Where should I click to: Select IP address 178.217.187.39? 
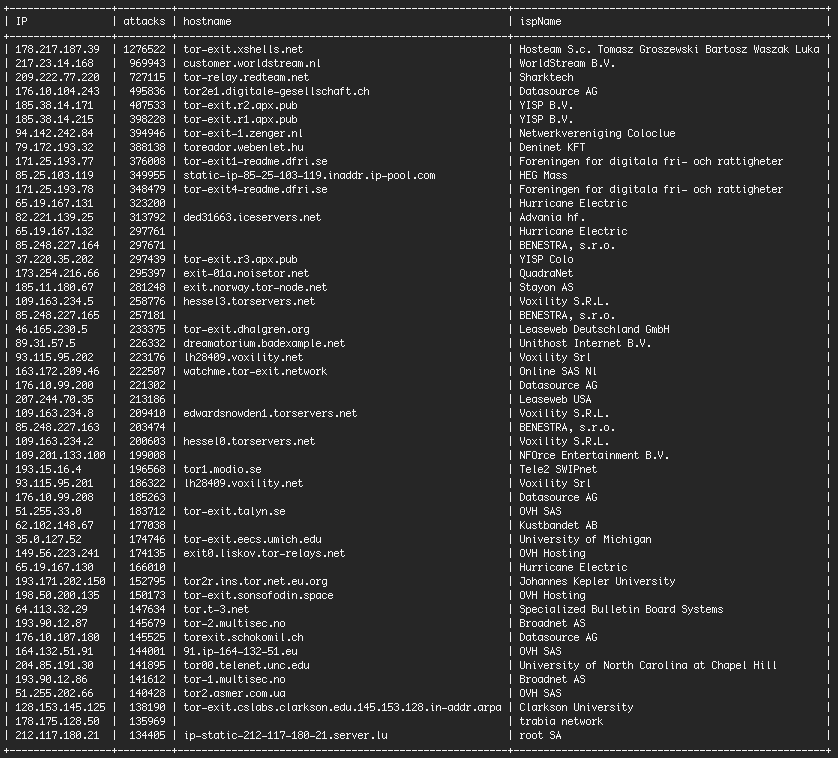[x=58, y=49]
